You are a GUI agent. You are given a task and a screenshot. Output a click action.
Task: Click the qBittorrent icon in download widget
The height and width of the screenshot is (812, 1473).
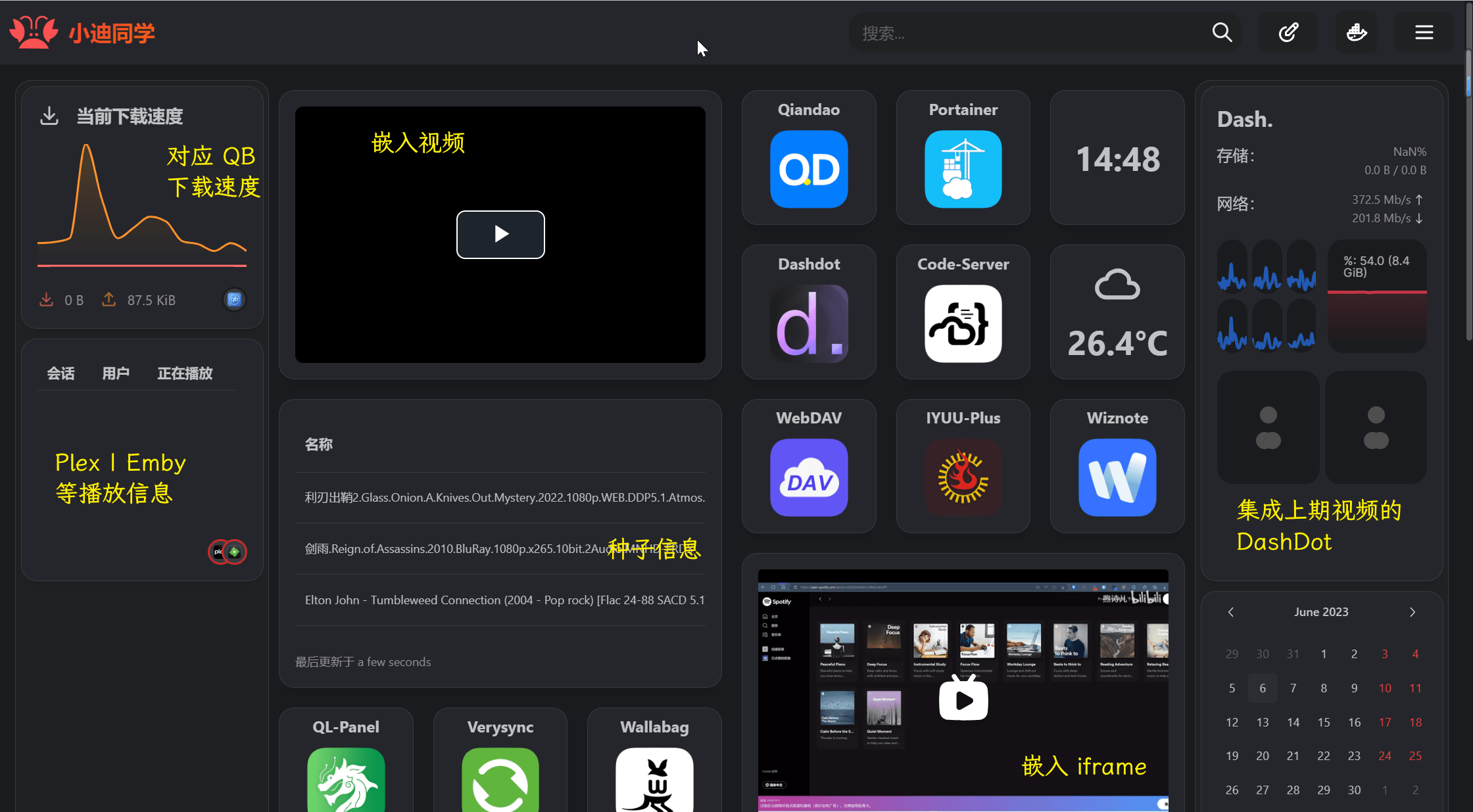pyautogui.click(x=234, y=300)
